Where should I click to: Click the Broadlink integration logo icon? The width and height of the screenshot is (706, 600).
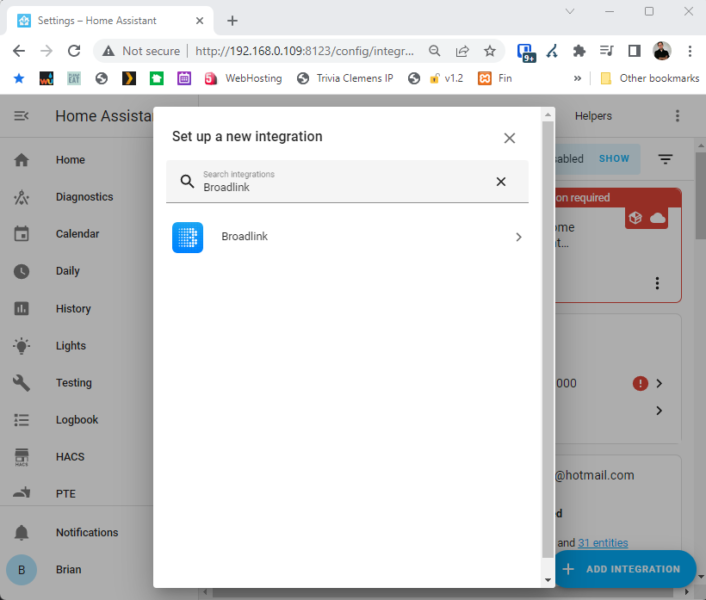tap(187, 237)
